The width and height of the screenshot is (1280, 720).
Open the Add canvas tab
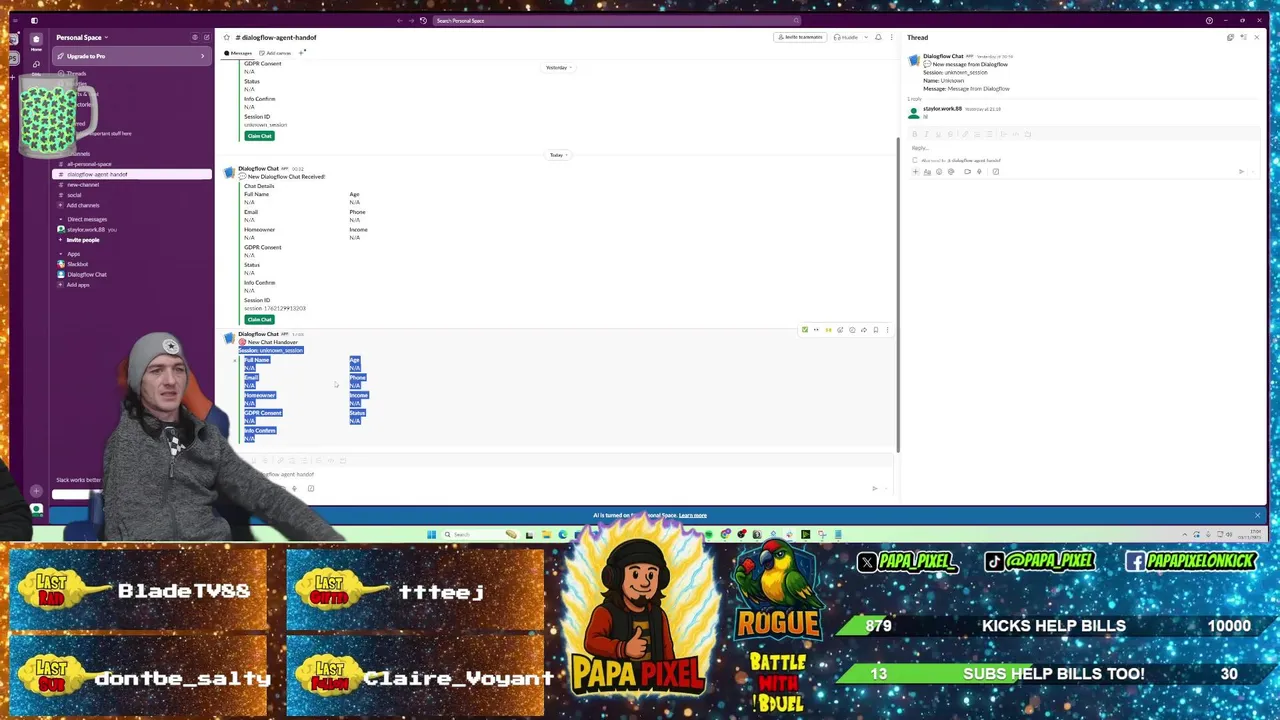276,53
